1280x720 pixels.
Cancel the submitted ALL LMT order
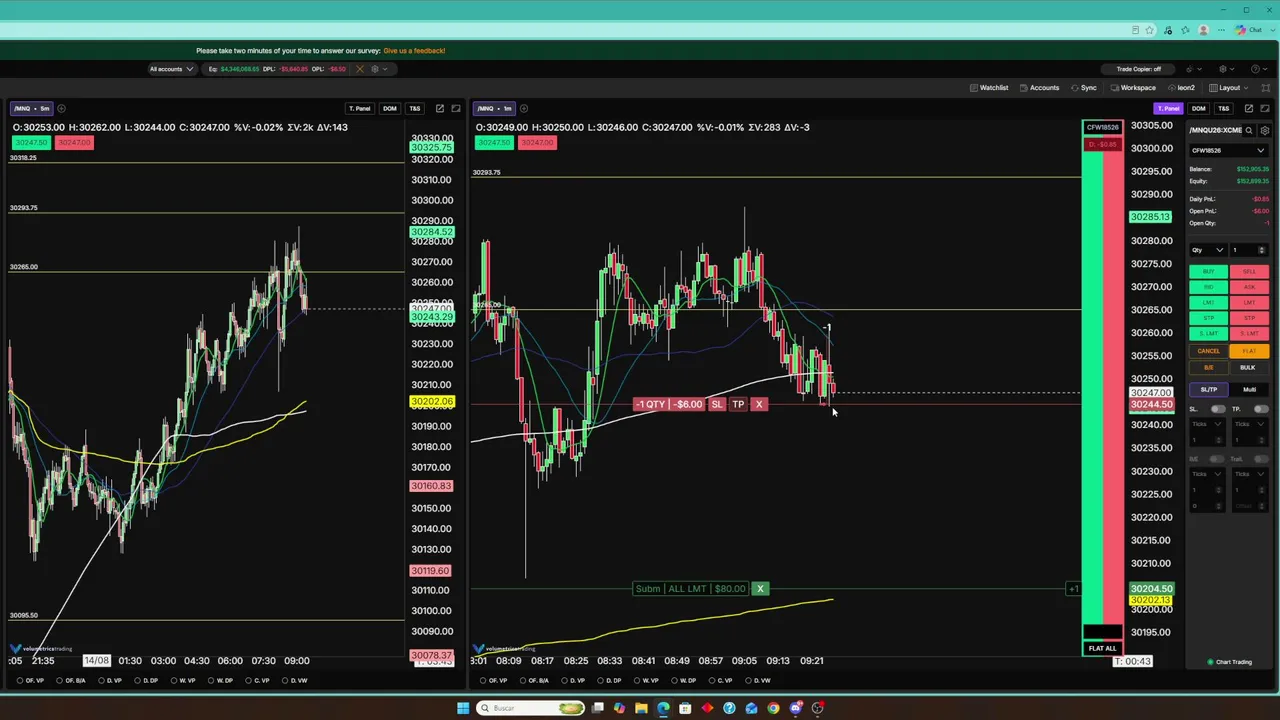click(x=760, y=589)
